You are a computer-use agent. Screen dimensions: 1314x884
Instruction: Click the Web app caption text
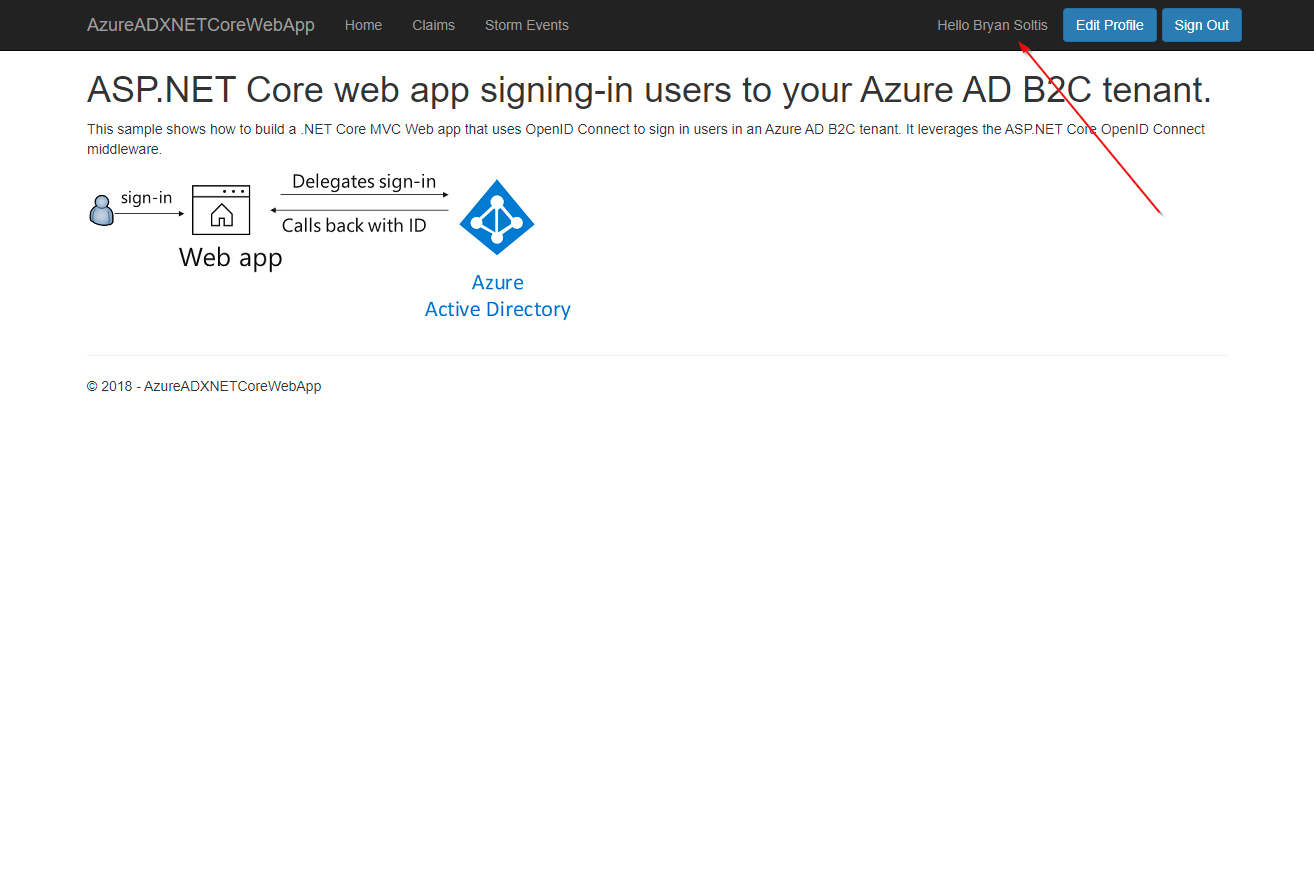[x=230, y=257]
